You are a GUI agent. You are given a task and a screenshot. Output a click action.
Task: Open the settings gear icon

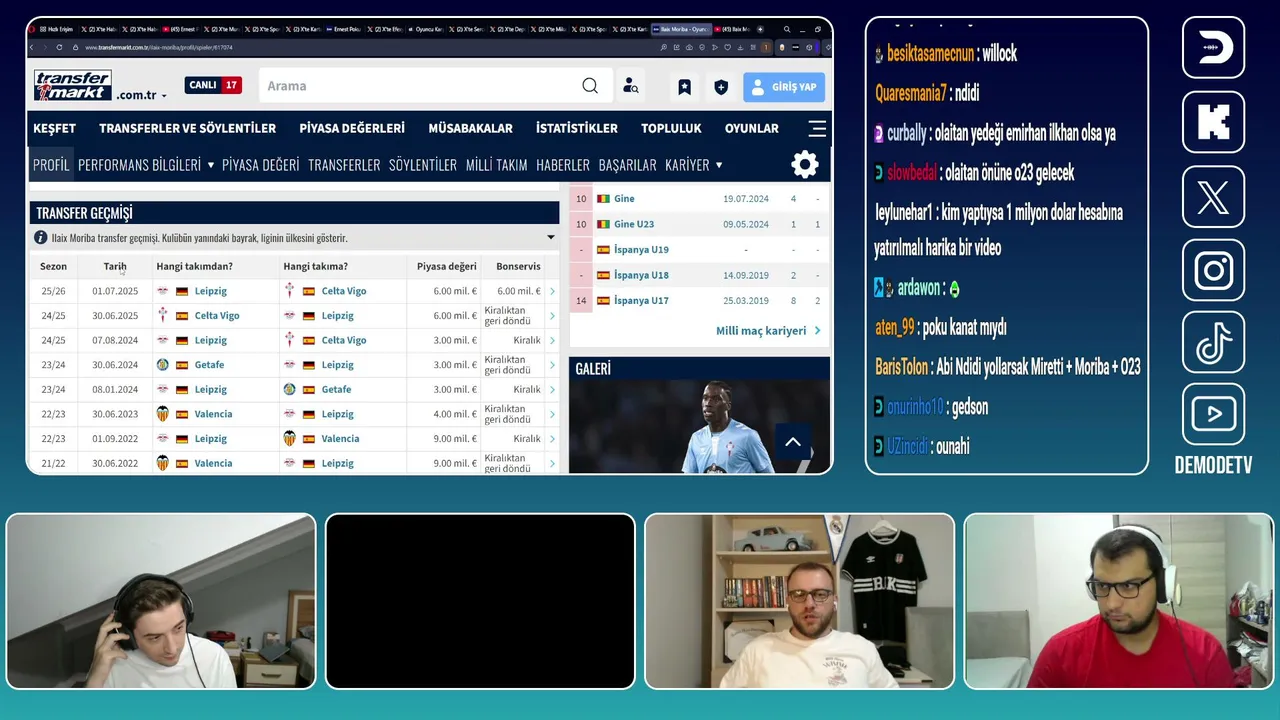point(805,165)
